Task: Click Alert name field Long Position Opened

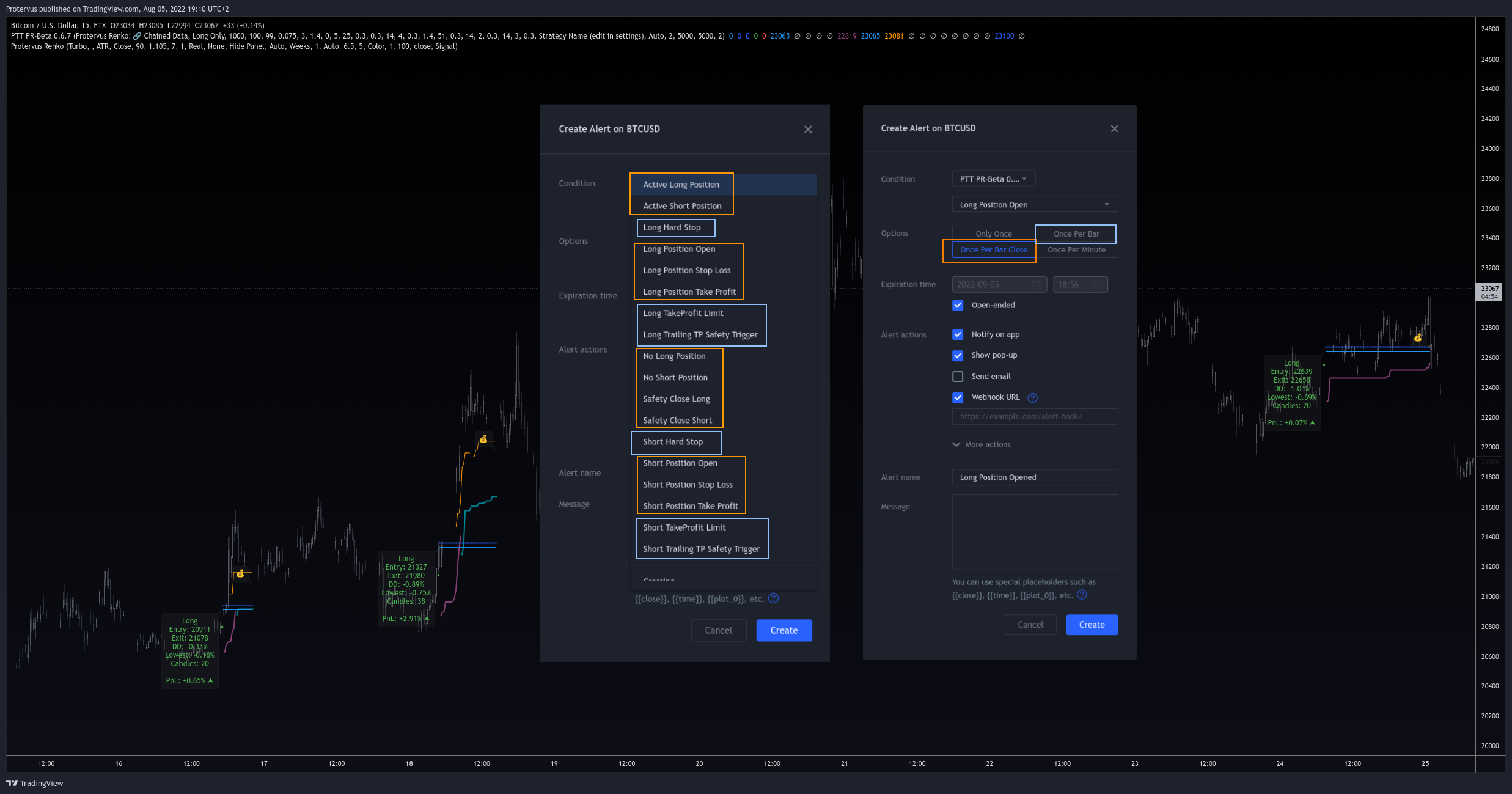Action: click(1035, 477)
